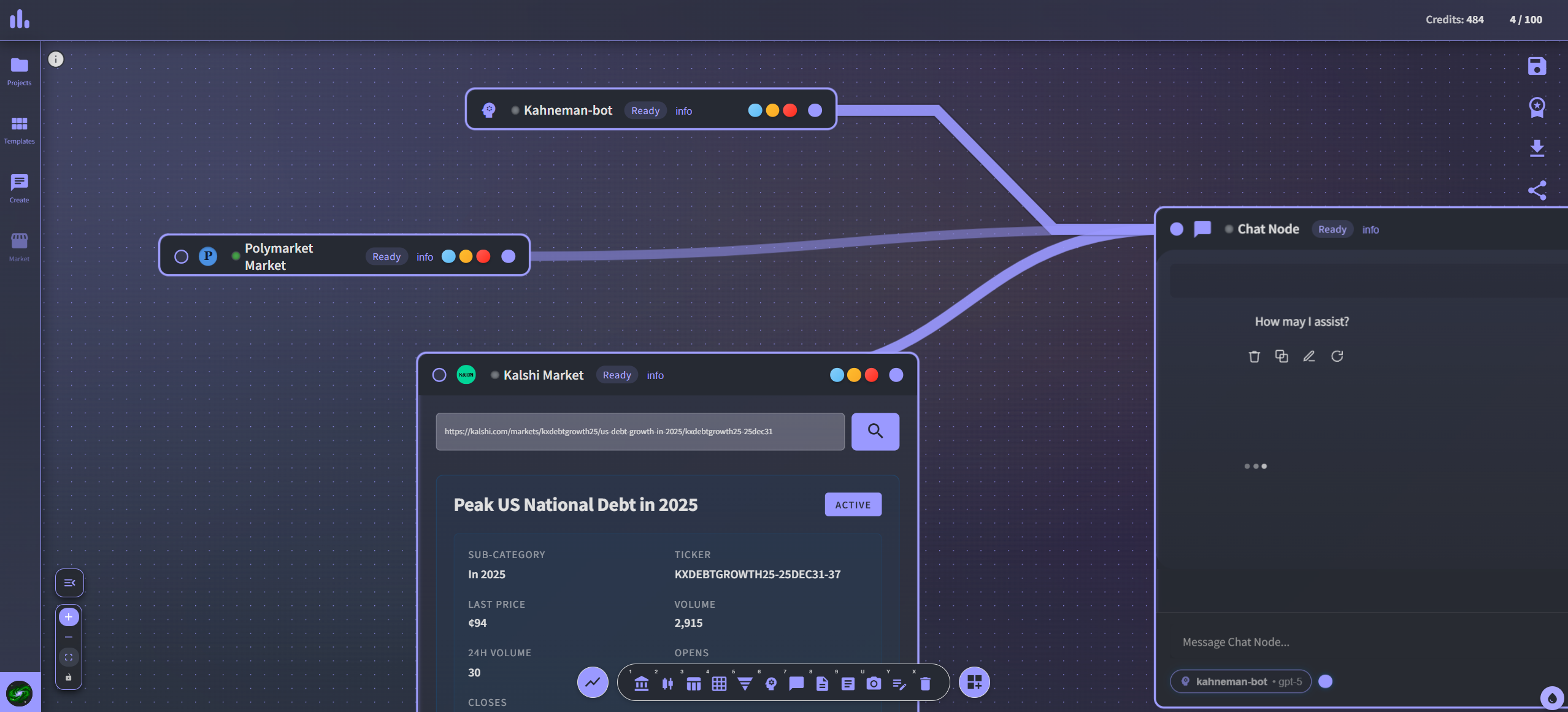Toggle the selection circle on Kalshi Market node
This screenshot has height=712, width=1568.
click(439, 375)
